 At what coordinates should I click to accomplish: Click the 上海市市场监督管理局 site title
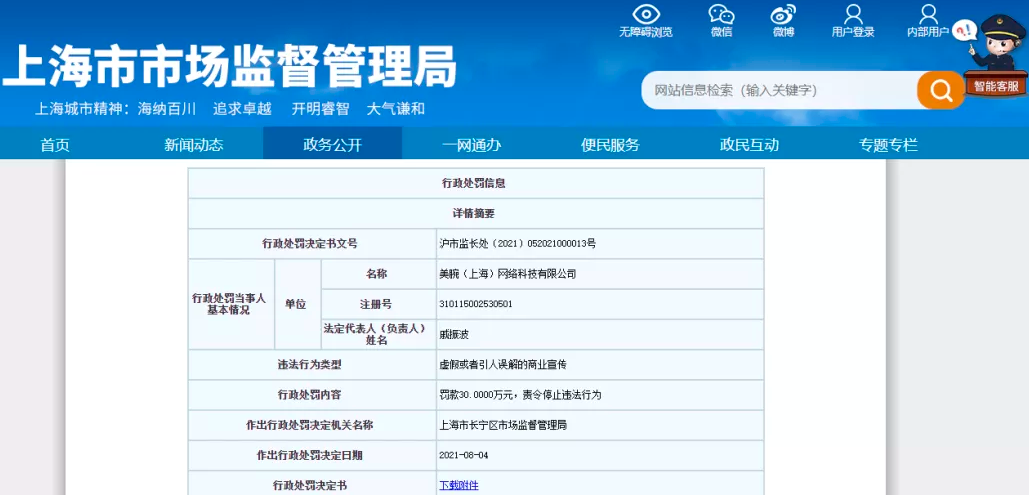click(229, 66)
